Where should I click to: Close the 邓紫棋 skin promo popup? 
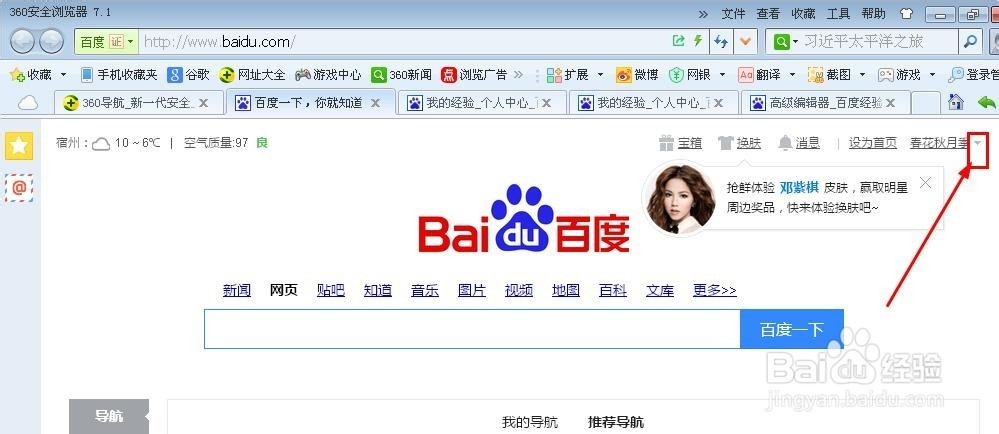click(x=926, y=183)
